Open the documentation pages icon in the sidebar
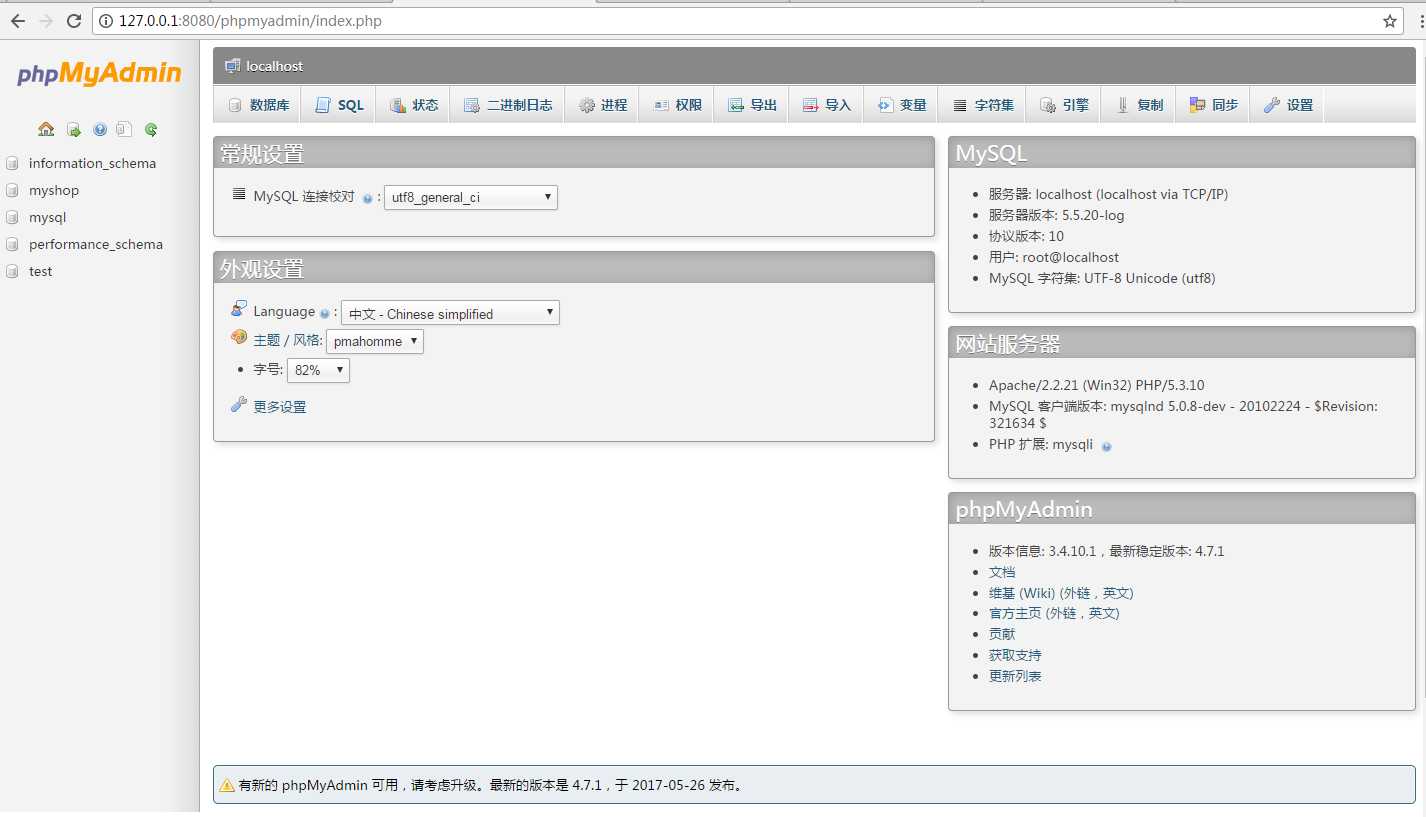Image resolution: width=1426 pixels, height=817 pixels. [x=124, y=129]
